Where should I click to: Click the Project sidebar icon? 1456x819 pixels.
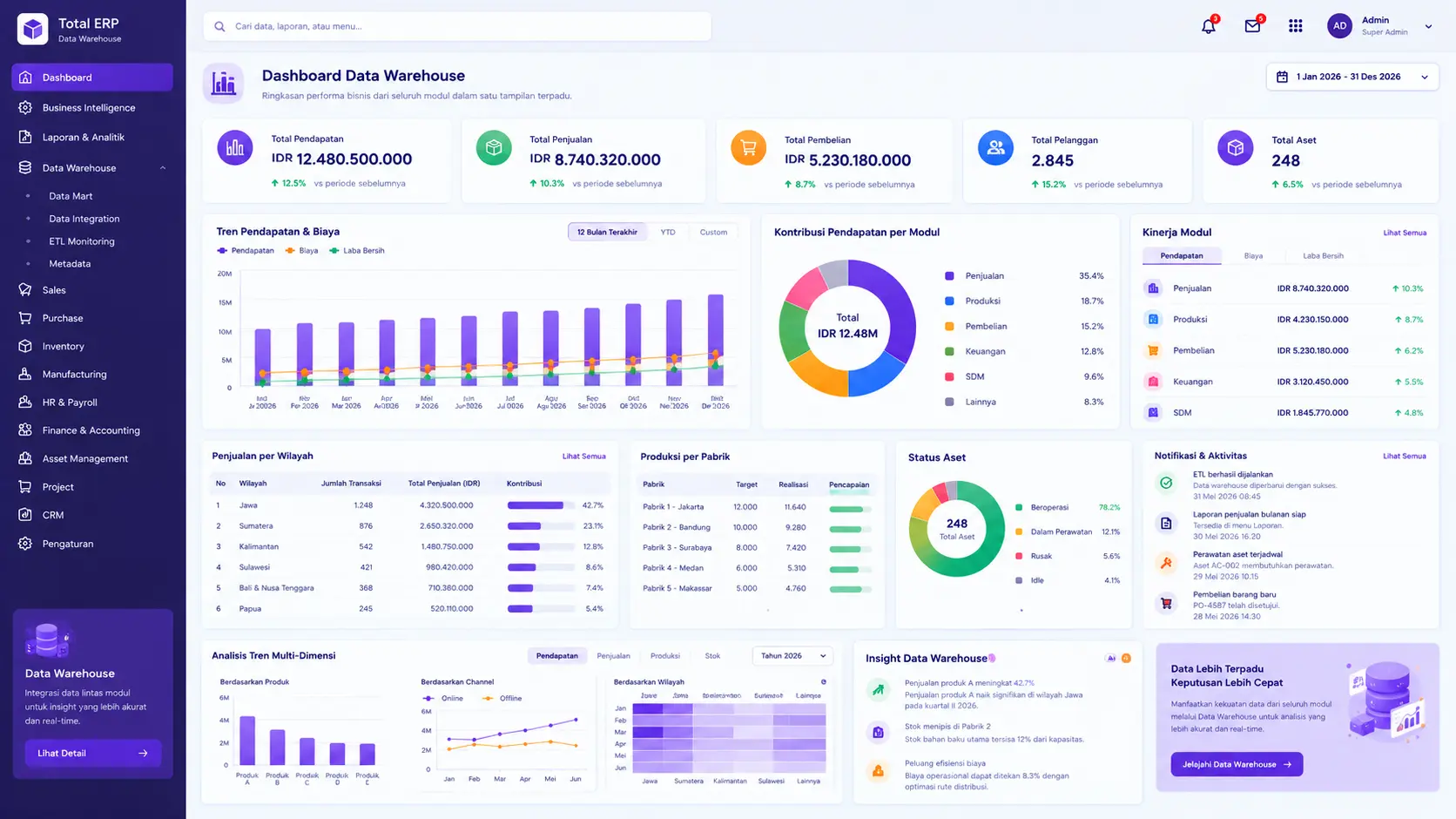coord(25,487)
